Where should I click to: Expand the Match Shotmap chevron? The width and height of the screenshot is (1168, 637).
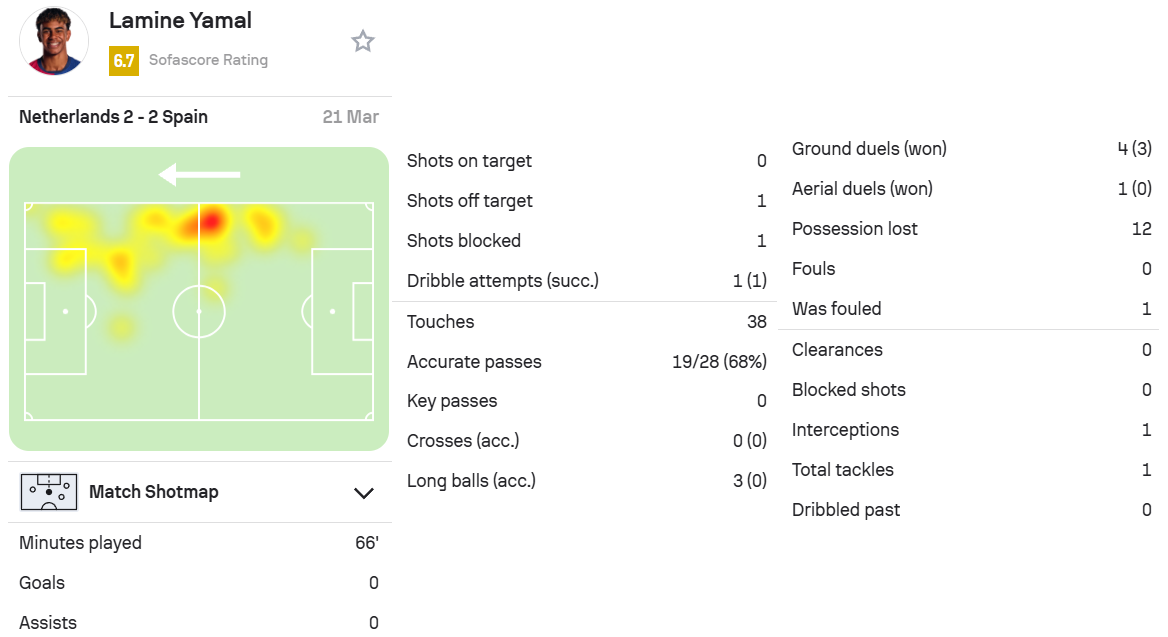coord(364,493)
